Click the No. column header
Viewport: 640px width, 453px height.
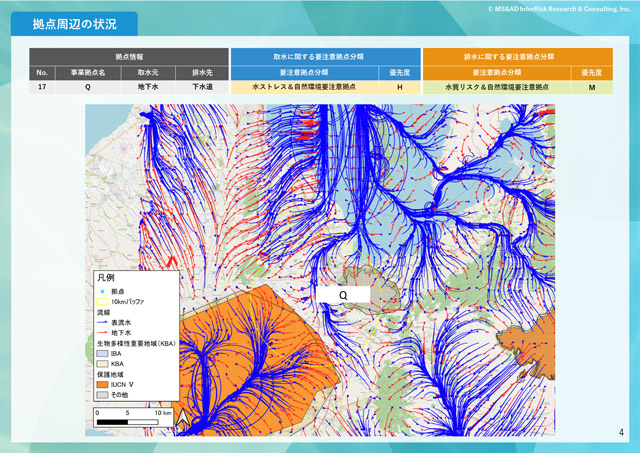click(x=42, y=73)
